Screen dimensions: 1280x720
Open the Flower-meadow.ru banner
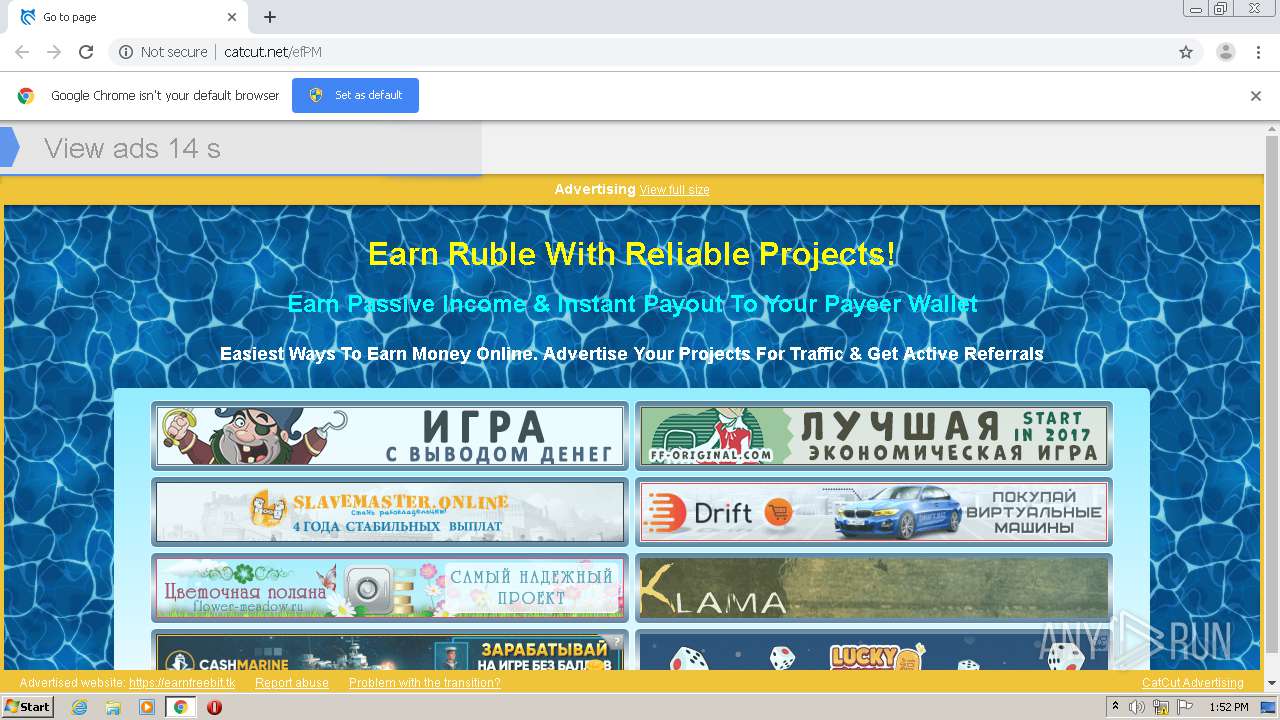pos(390,587)
